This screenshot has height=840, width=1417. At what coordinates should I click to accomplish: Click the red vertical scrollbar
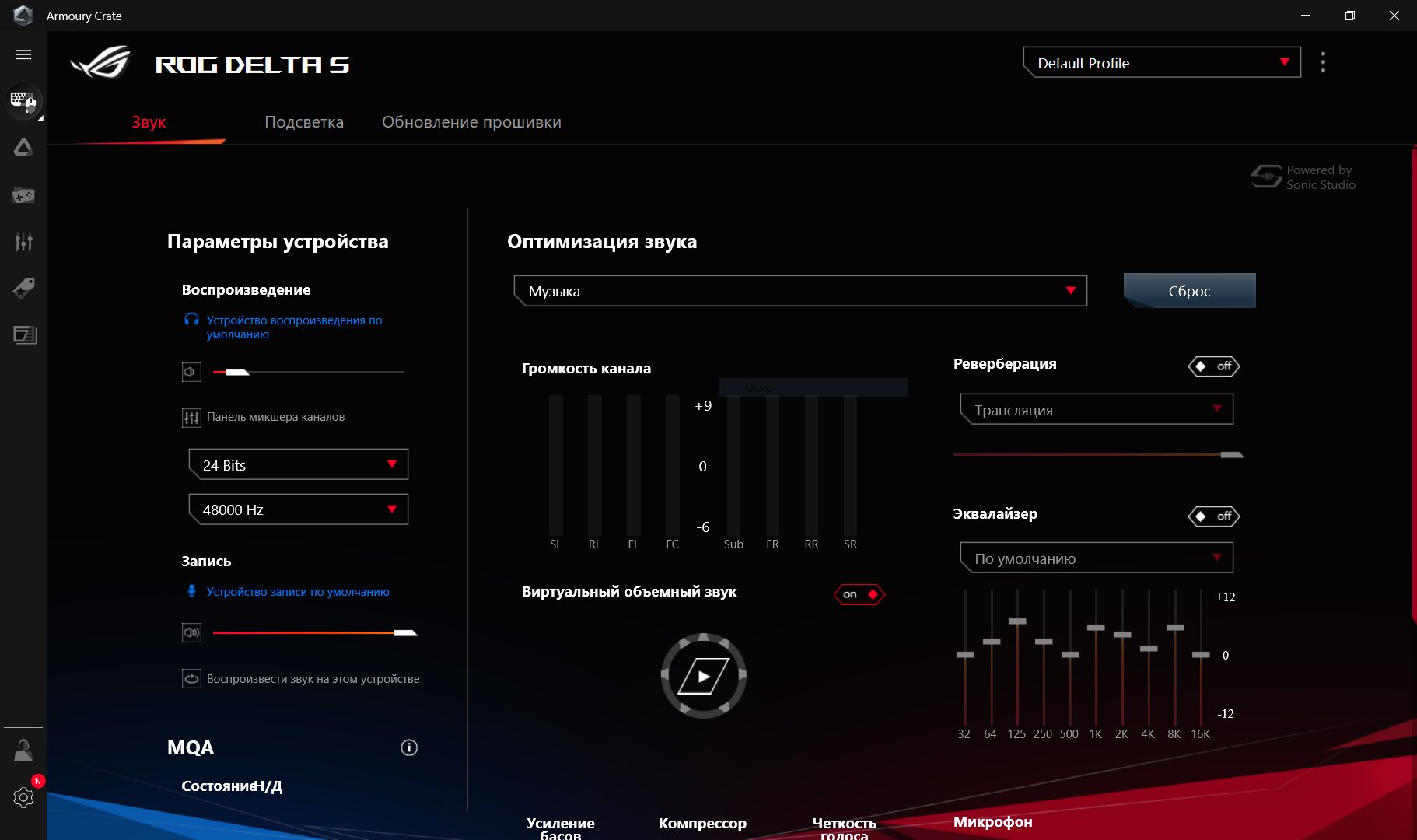pos(1414,385)
